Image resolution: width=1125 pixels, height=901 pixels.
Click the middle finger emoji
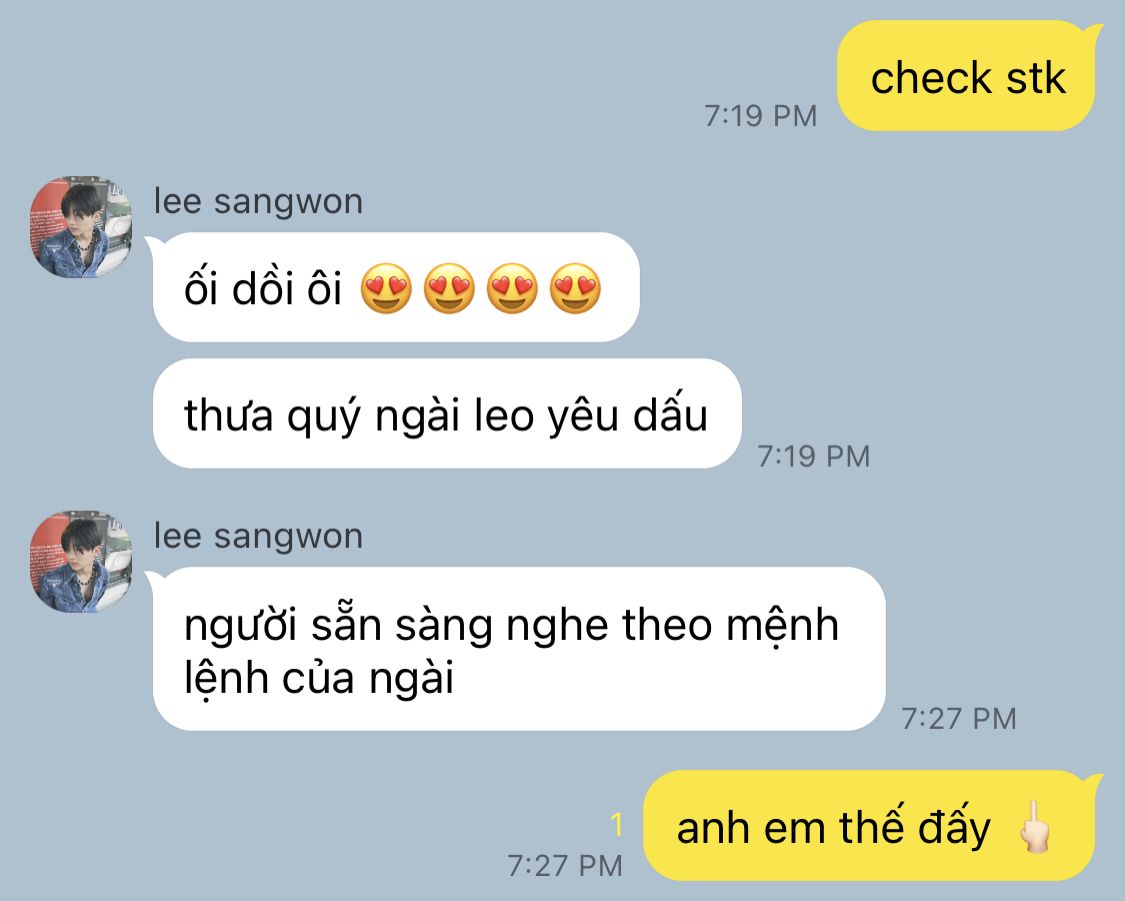click(1035, 827)
